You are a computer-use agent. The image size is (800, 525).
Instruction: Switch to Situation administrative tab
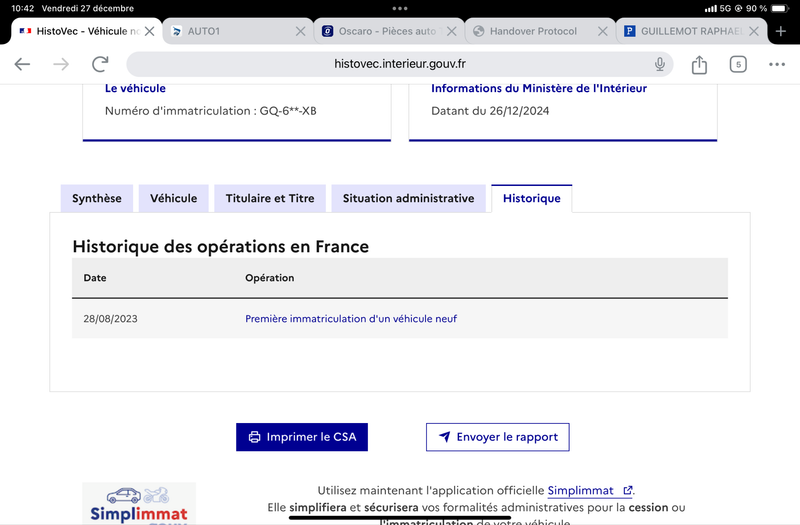[408, 198]
